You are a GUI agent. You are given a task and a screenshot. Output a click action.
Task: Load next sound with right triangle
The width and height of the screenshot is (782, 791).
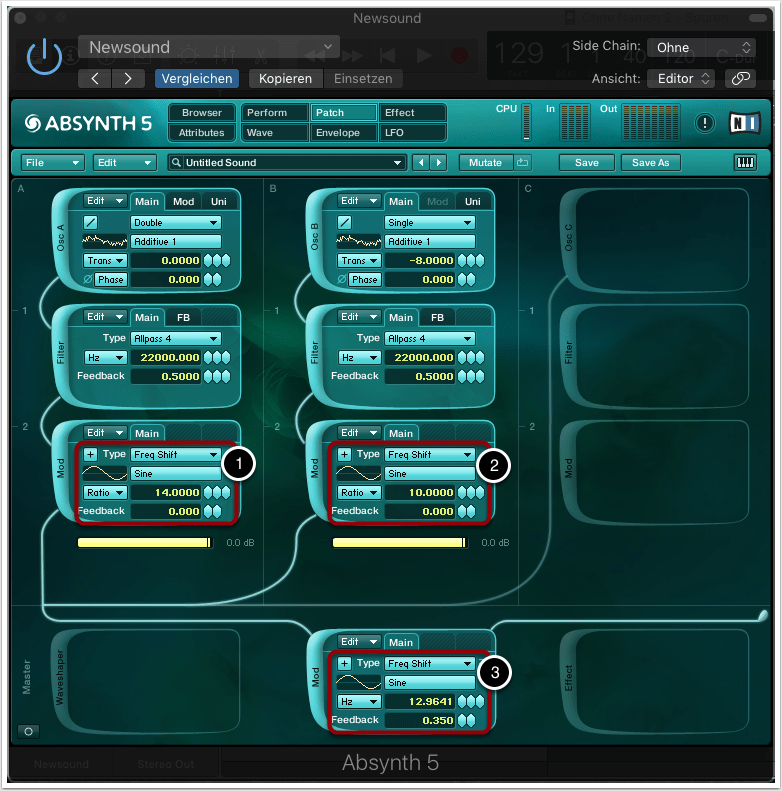coord(438,162)
